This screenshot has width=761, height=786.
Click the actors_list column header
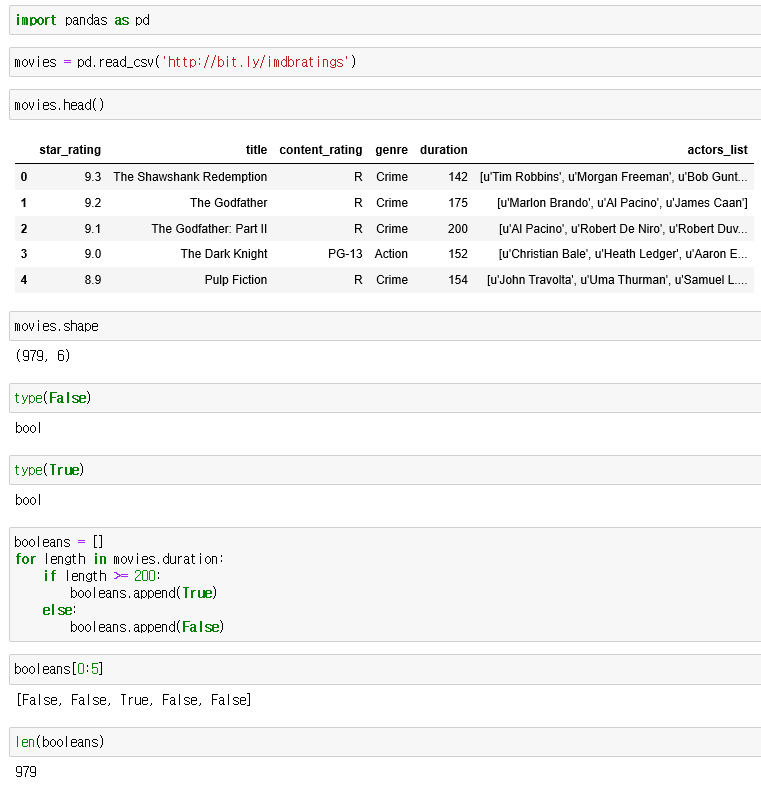pos(717,150)
